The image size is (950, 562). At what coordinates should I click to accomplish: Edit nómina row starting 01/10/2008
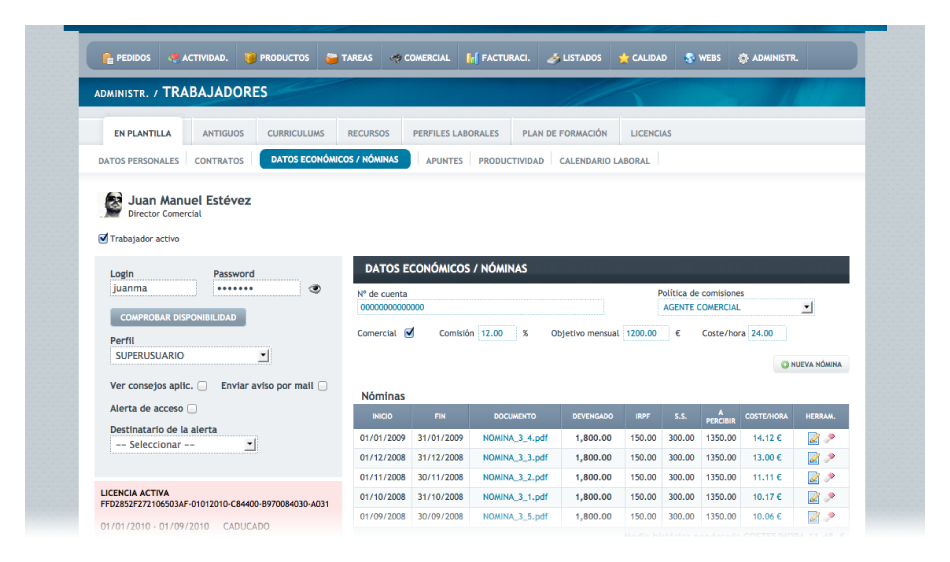coord(813,497)
